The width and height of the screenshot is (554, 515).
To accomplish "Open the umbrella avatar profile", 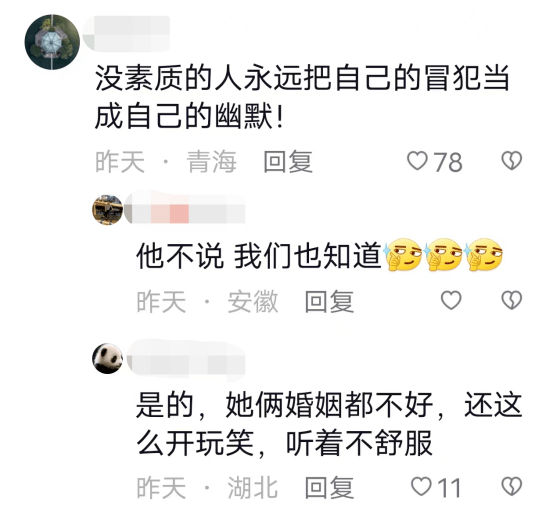I will coord(52,42).
